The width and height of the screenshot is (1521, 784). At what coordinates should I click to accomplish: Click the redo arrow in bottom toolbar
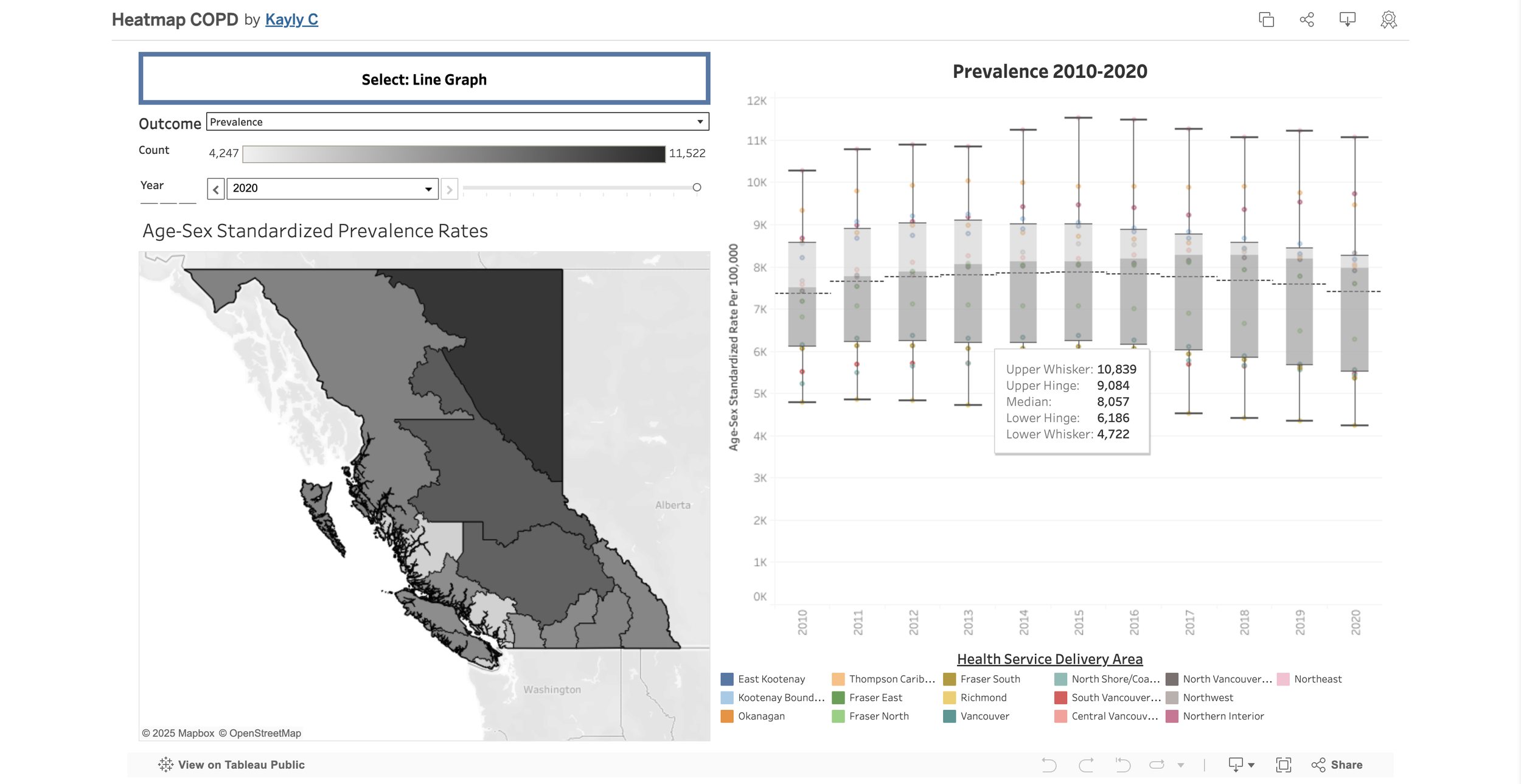(x=1086, y=765)
